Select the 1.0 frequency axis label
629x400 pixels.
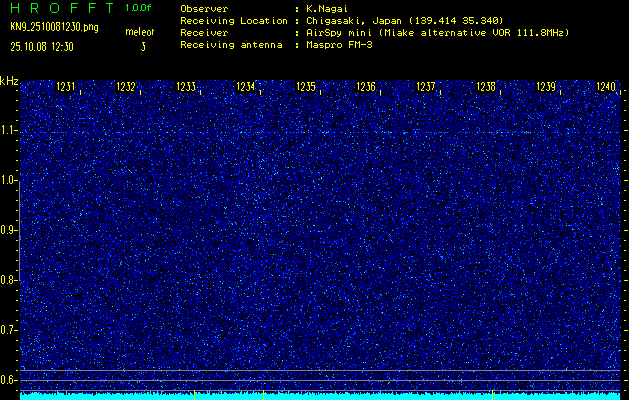[x=9, y=180]
